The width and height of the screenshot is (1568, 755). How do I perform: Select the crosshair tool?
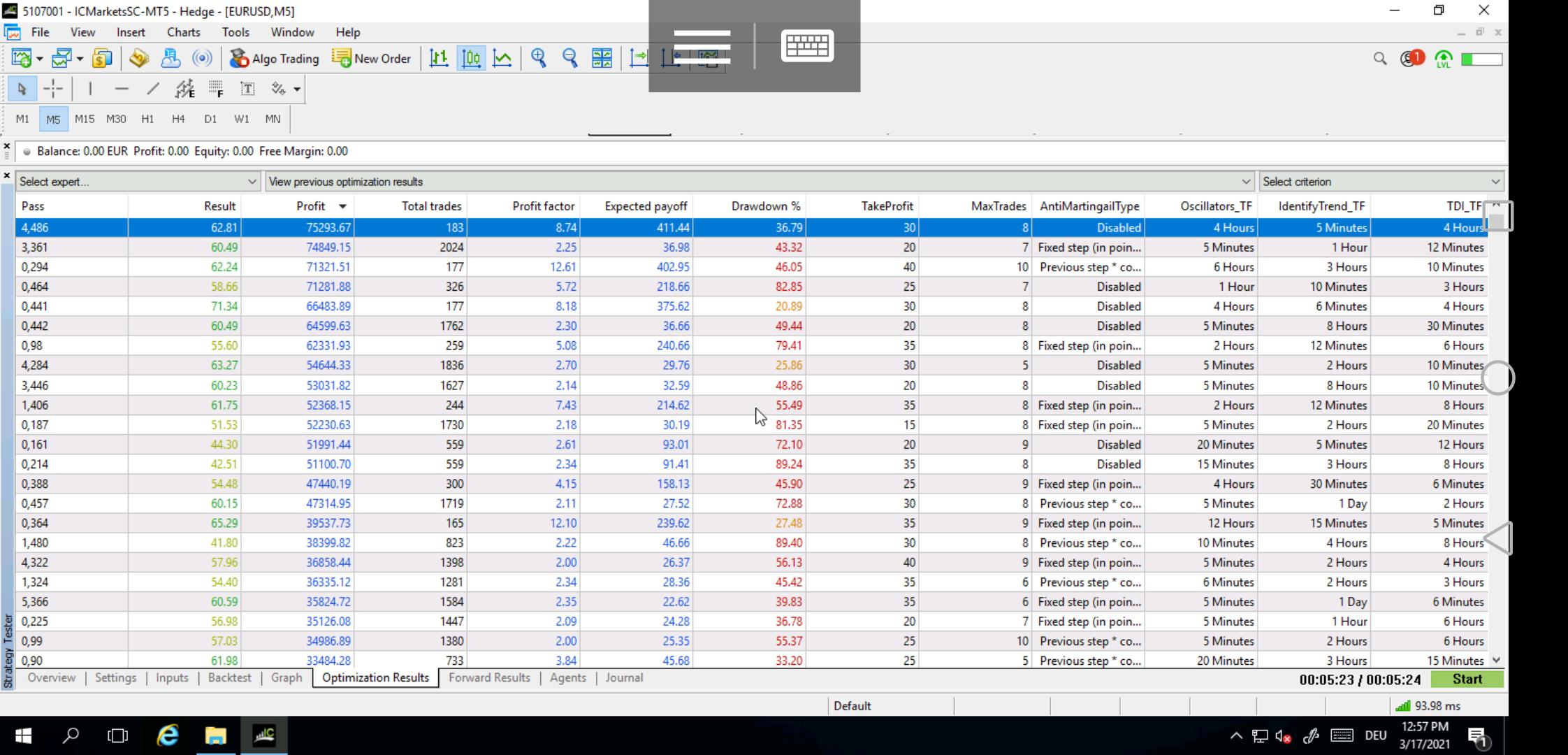coord(53,89)
